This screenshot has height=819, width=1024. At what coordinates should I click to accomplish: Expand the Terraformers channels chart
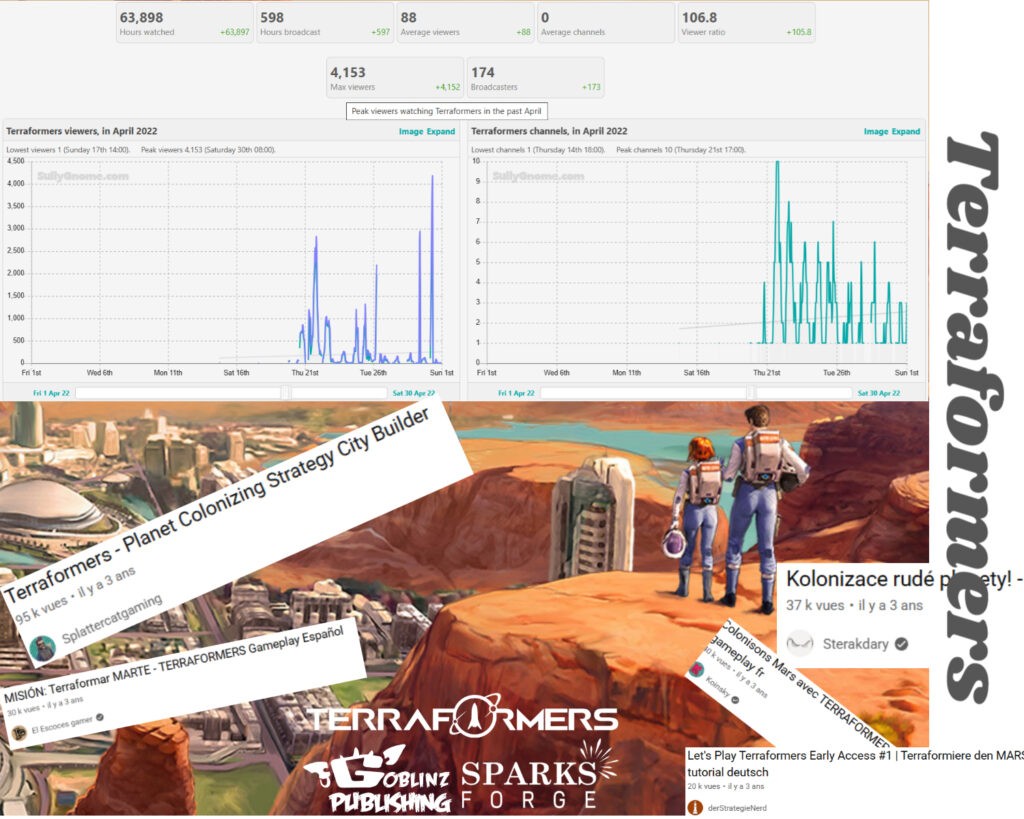coord(906,131)
